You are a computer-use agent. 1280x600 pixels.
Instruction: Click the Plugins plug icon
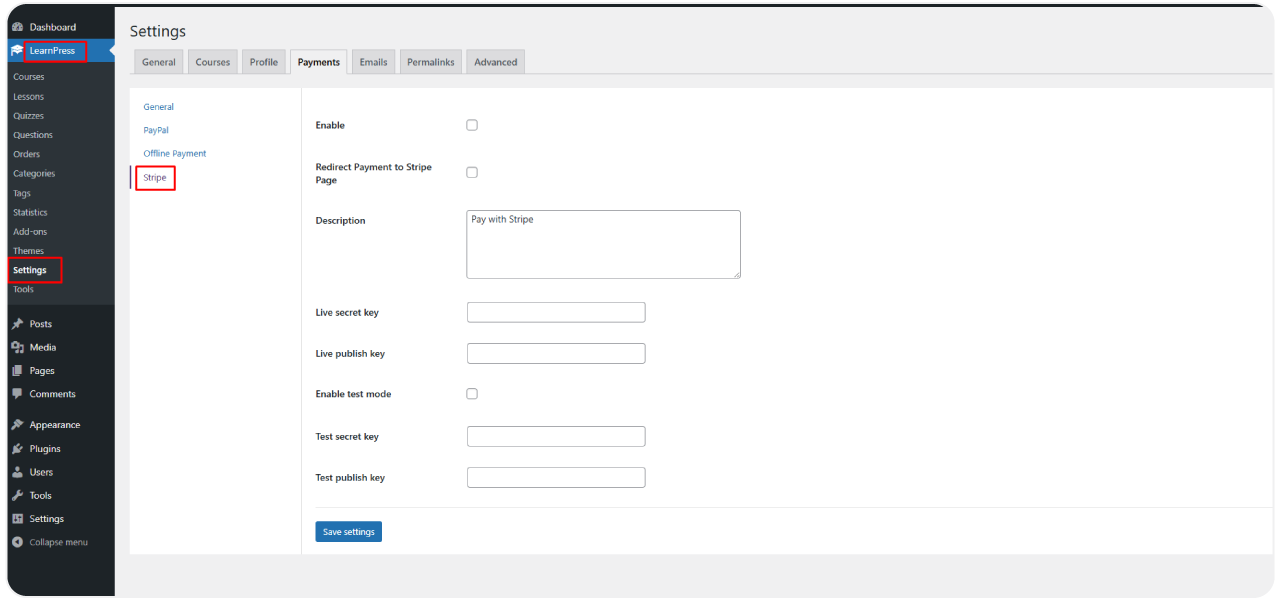click(x=17, y=449)
